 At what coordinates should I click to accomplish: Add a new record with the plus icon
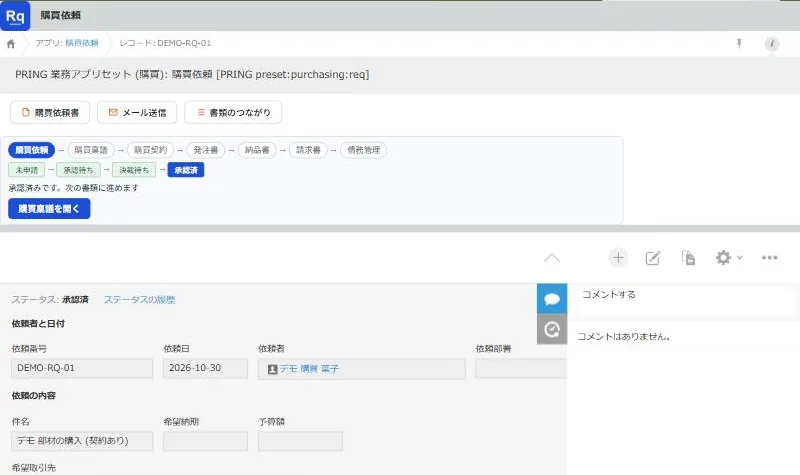point(618,258)
